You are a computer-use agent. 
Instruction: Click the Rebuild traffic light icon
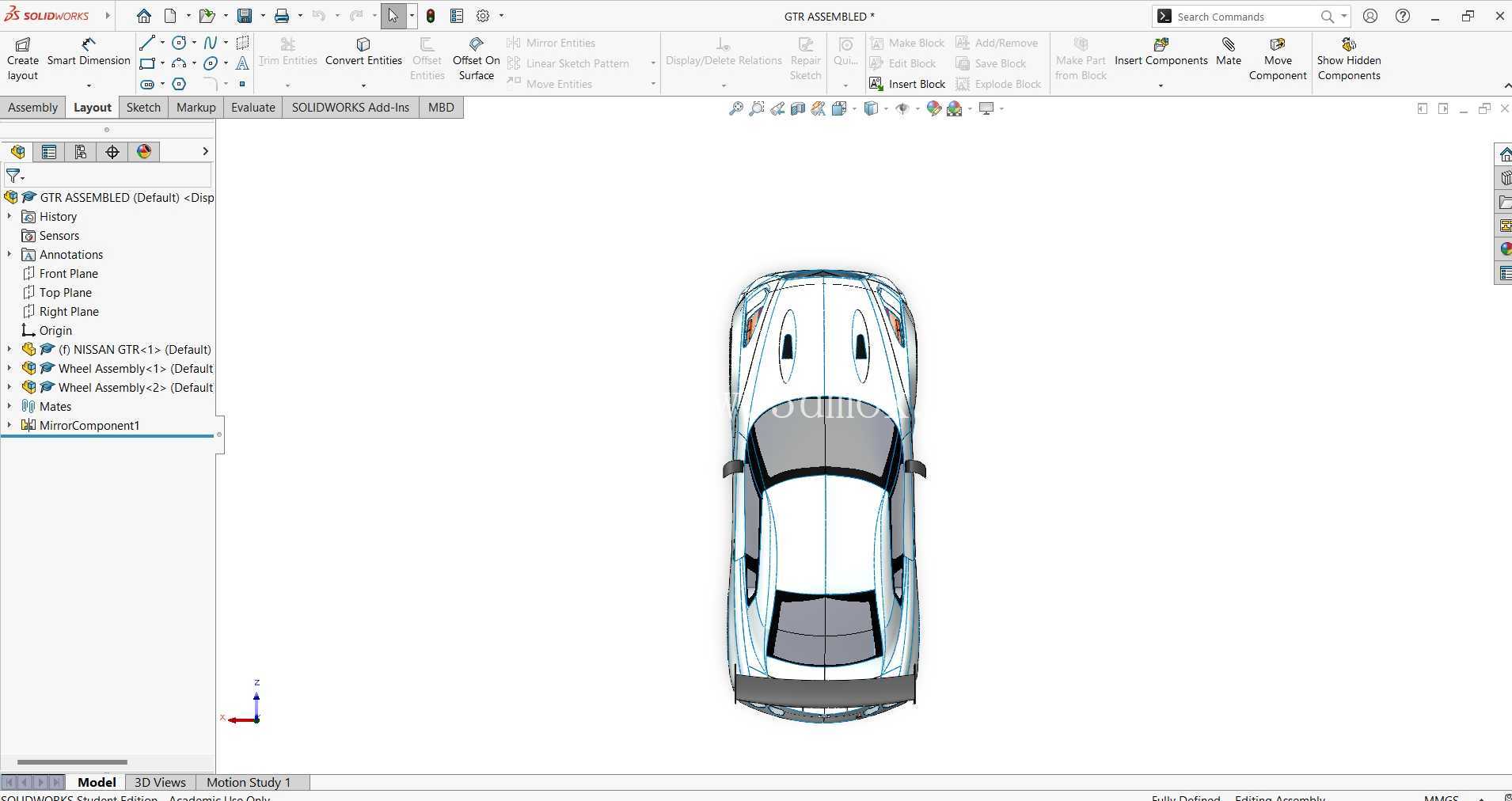pos(431,16)
